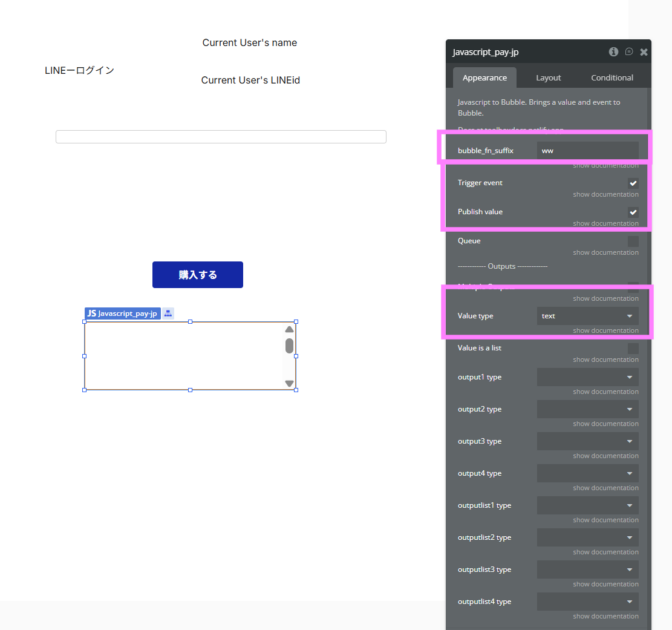Switch to the Layout tab
Screen dimensions: 672x630
(548, 77)
